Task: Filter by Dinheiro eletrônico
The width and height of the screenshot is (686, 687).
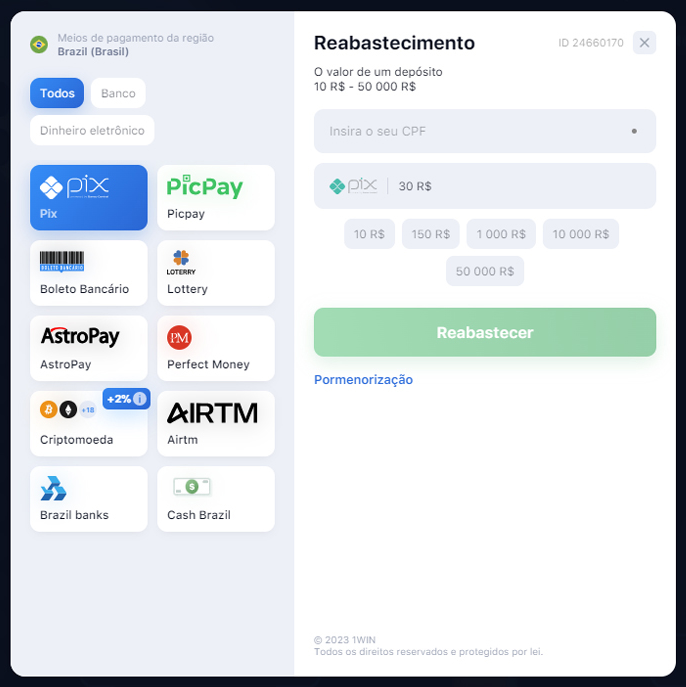Action: (92, 130)
